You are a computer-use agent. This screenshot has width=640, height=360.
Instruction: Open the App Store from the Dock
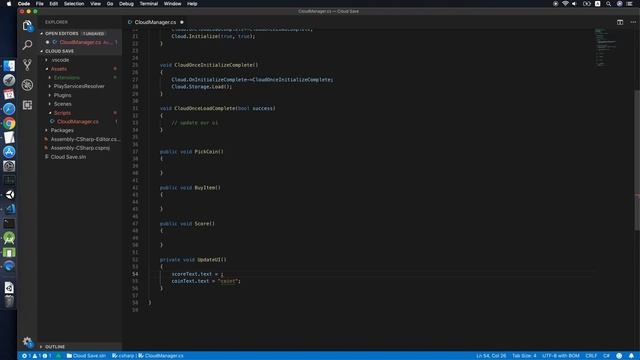9,152
